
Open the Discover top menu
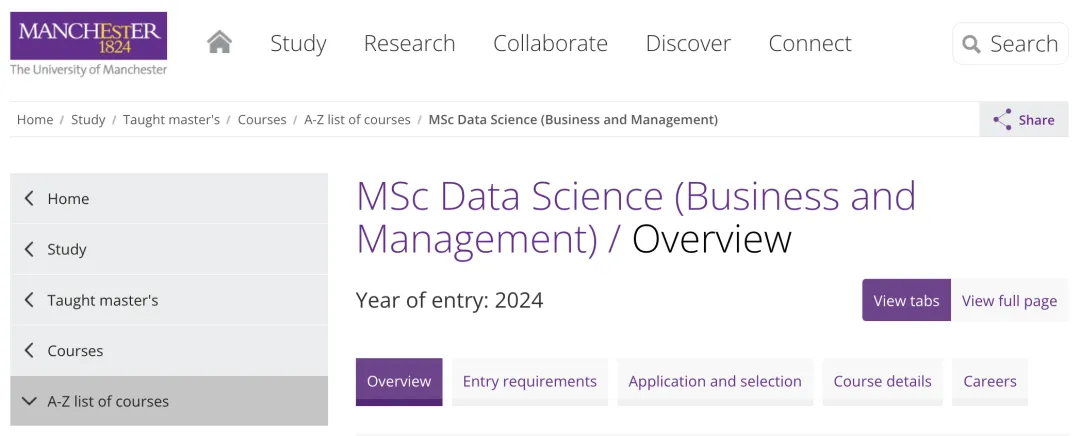tap(688, 43)
